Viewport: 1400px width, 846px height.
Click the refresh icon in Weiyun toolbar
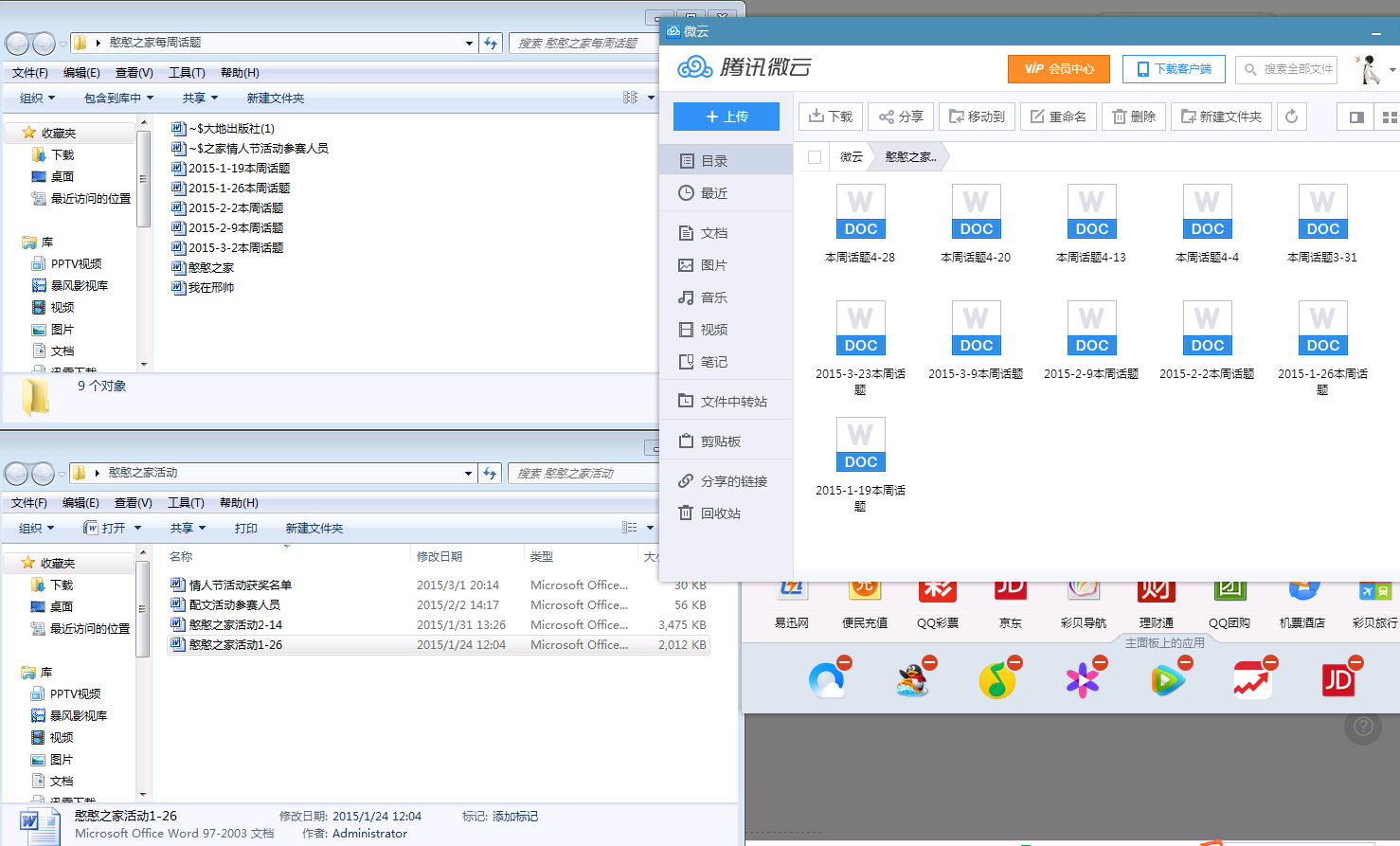1291,117
